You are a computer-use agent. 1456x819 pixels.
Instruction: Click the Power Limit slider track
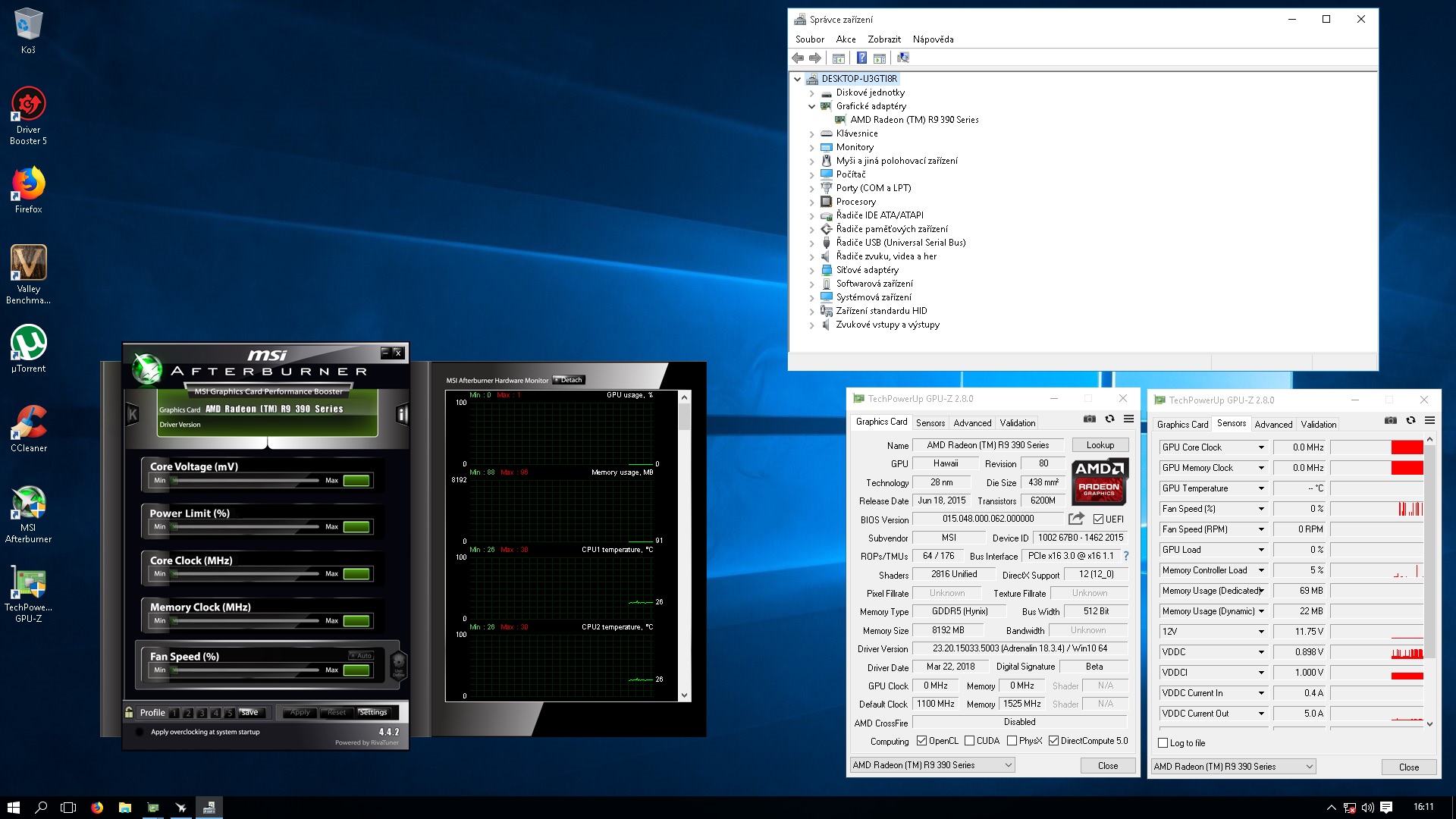246,526
